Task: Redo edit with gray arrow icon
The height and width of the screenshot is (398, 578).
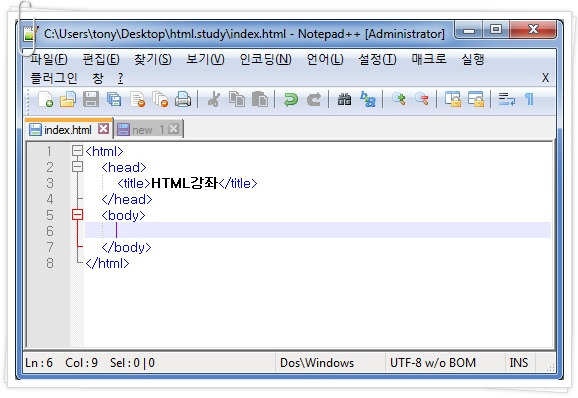Action: click(314, 99)
